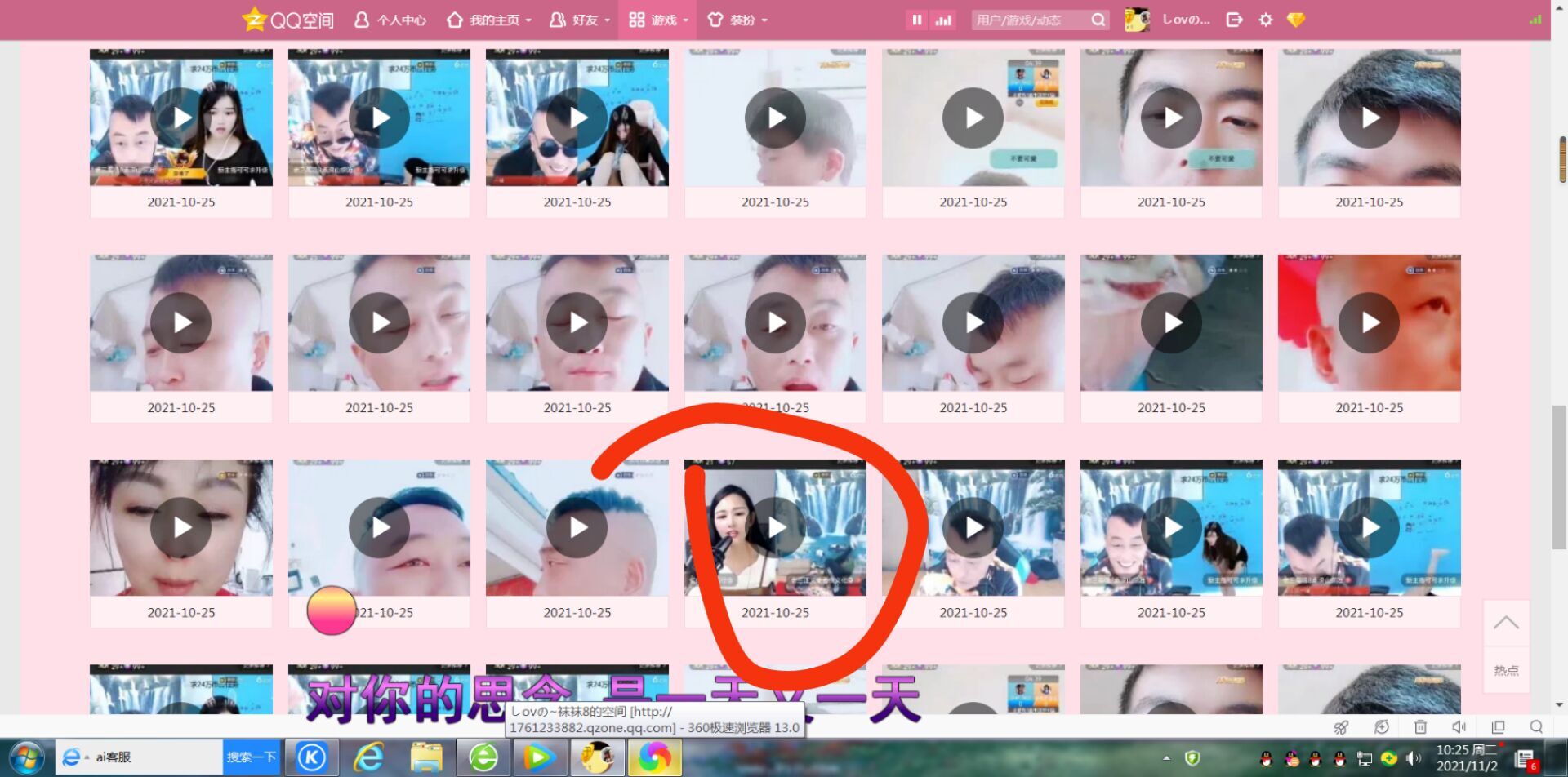The image size is (1568, 777).
Task: Click the trash bin icon in the status bar
Action: pyautogui.click(x=1420, y=726)
